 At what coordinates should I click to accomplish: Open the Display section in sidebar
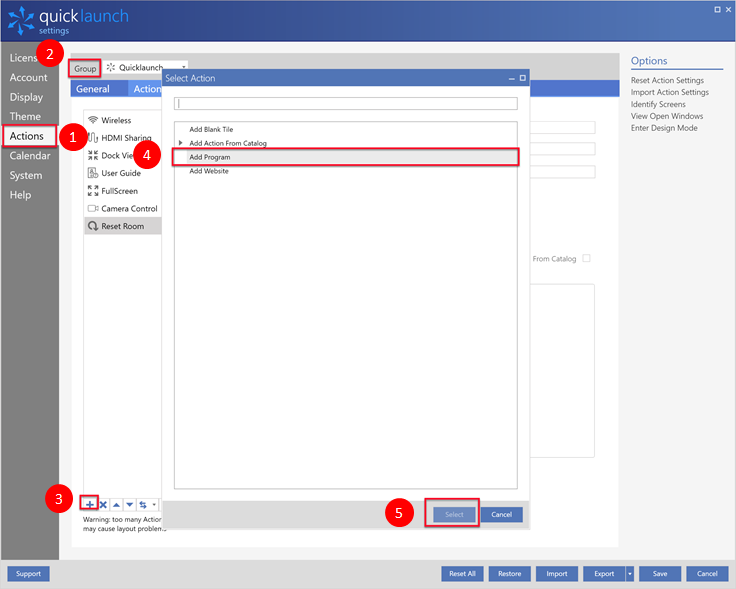pos(26,97)
